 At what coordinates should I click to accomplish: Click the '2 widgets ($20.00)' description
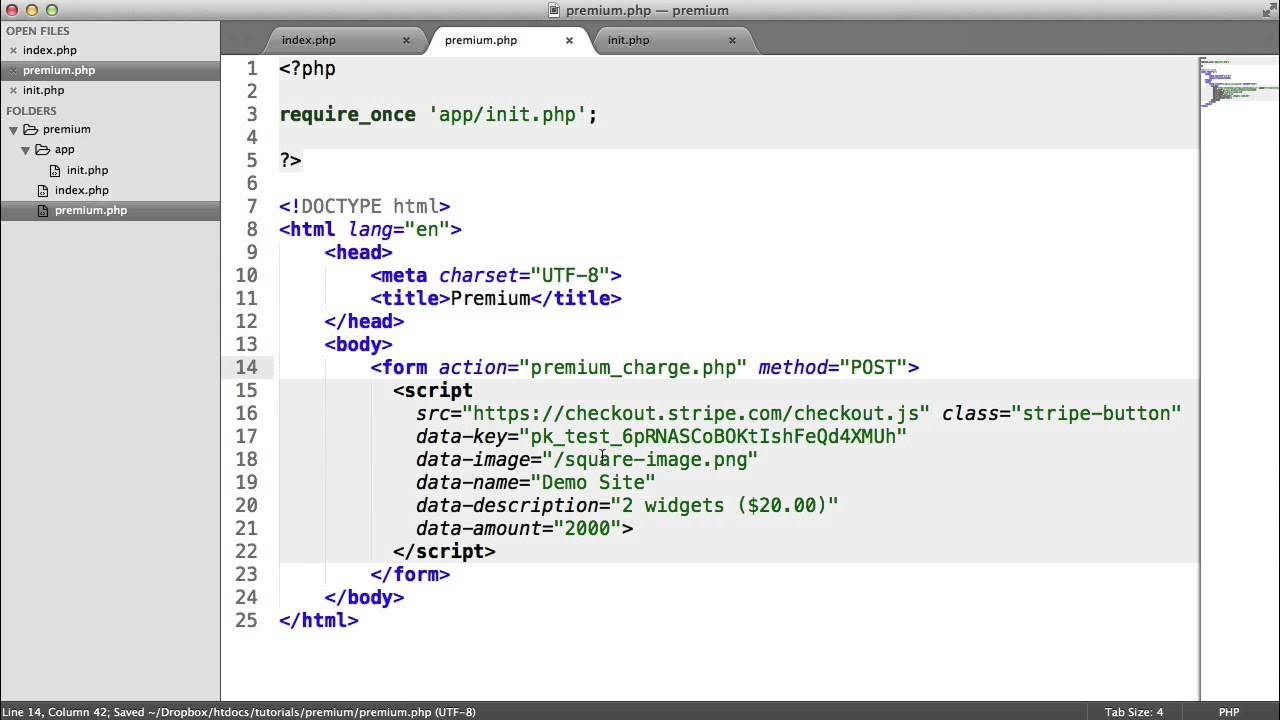click(x=725, y=505)
